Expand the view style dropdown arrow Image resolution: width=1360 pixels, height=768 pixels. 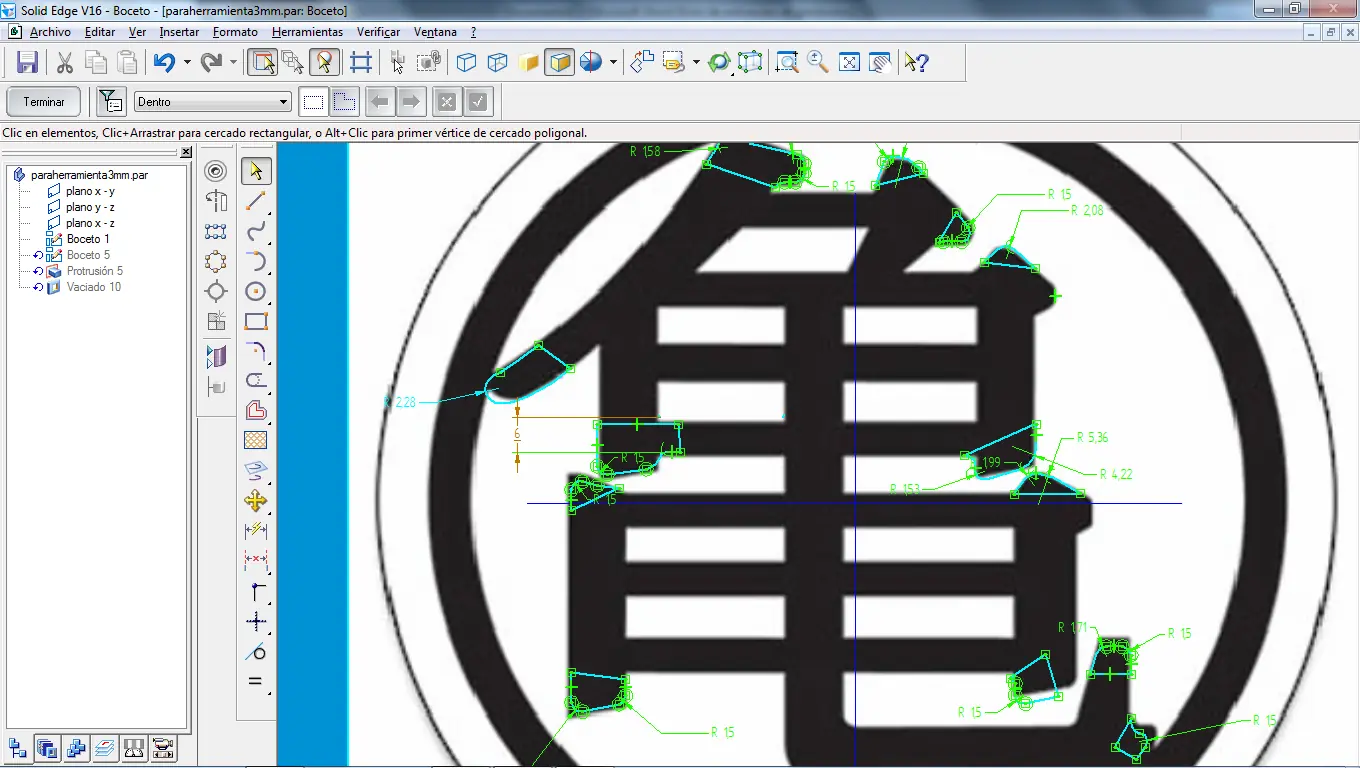tap(613, 63)
